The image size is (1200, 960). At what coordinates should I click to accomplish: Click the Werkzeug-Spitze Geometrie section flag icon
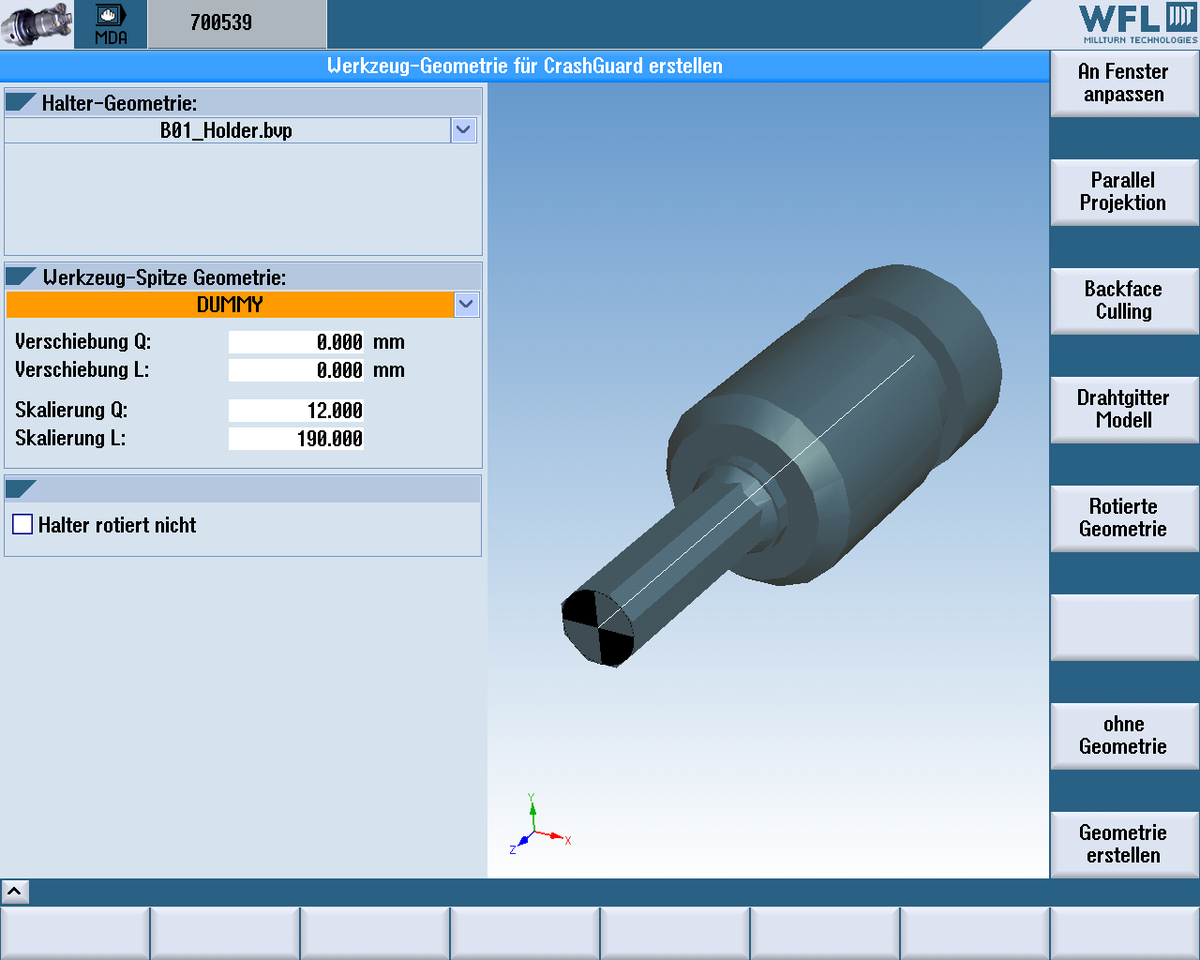pyautogui.click(x=21, y=277)
